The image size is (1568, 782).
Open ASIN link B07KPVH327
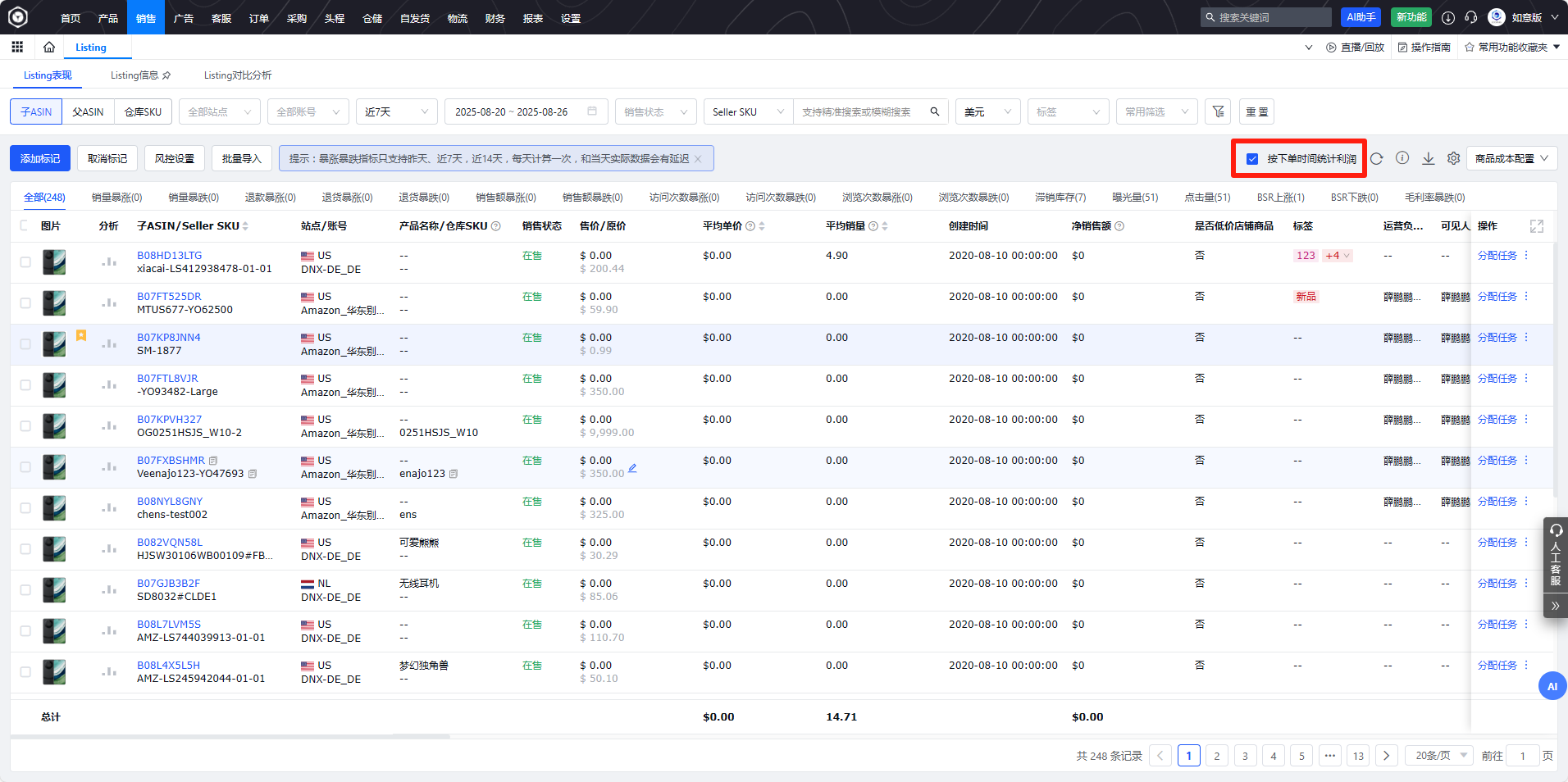click(169, 420)
